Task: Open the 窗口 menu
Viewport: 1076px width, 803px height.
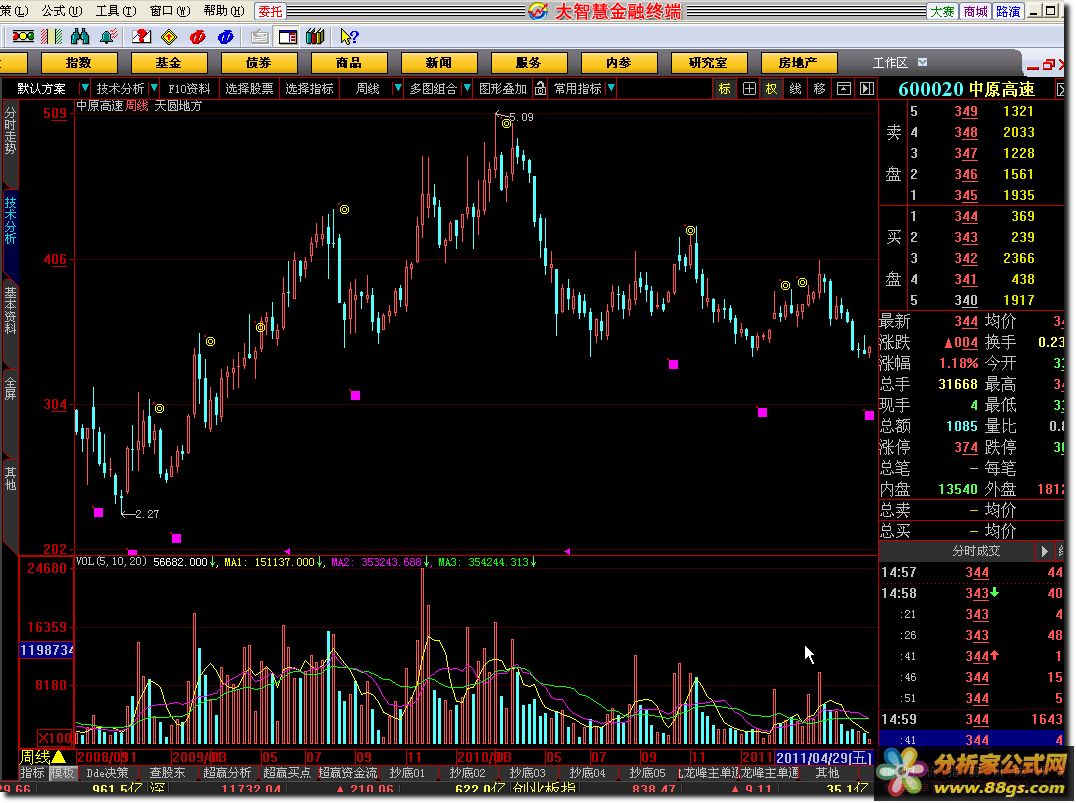Action: tap(170, 11)
